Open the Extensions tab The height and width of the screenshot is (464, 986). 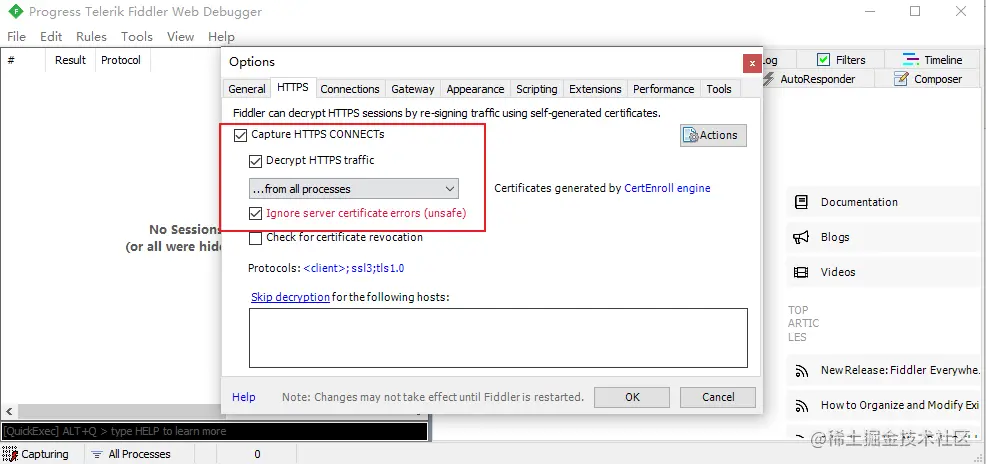[x=595, y=89]
